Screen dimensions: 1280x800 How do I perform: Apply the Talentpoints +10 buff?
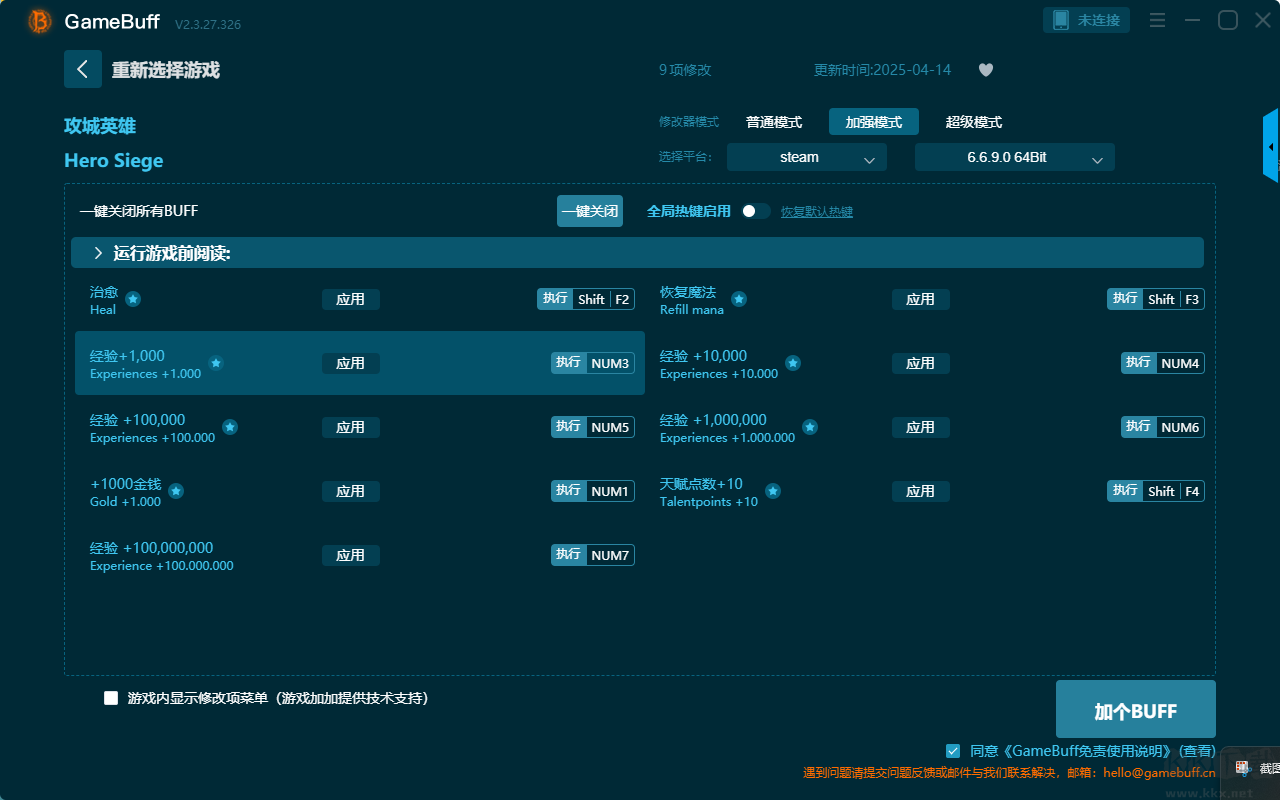[921, 491]
